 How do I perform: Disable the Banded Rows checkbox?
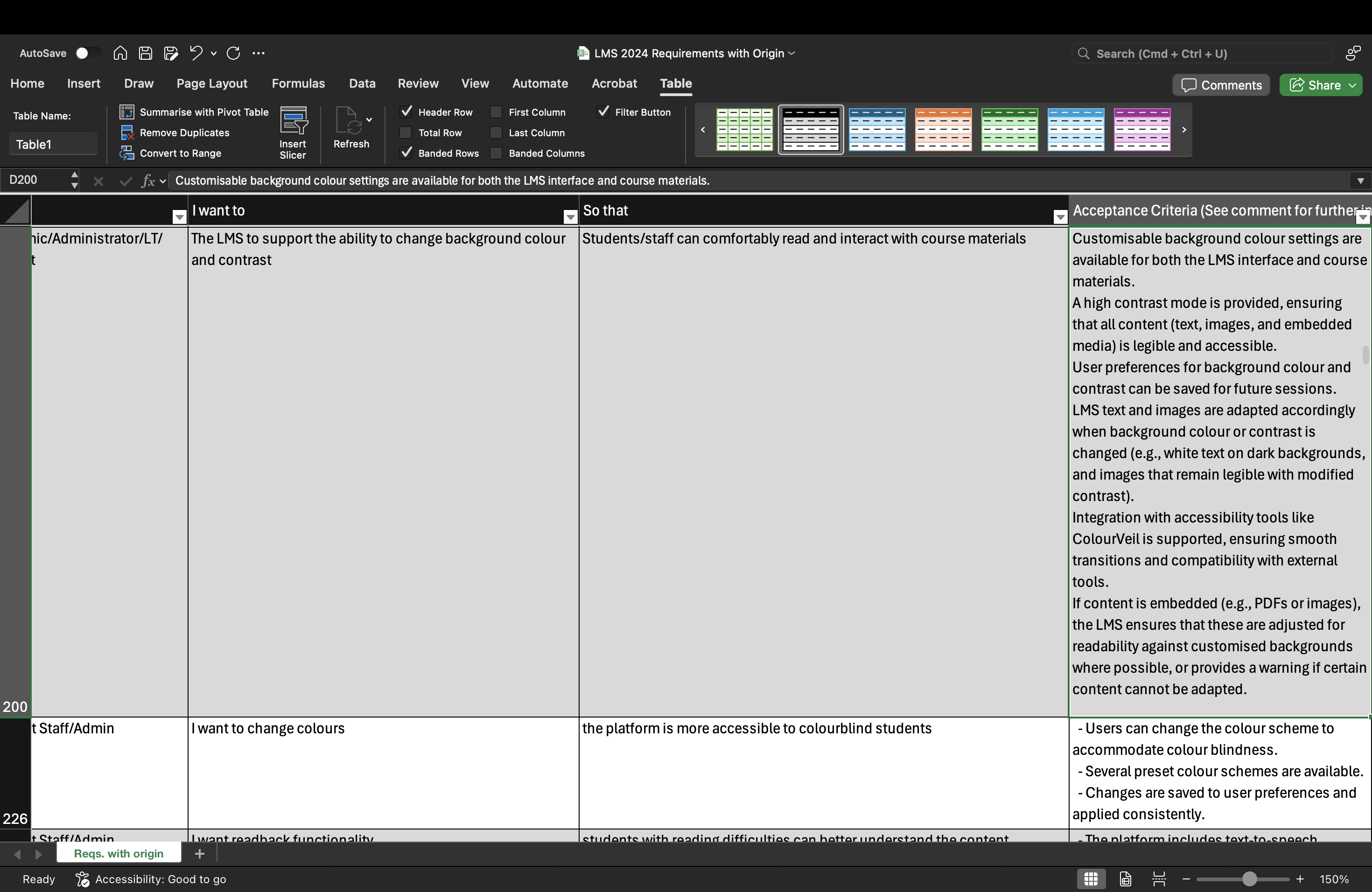coord(406,153)
